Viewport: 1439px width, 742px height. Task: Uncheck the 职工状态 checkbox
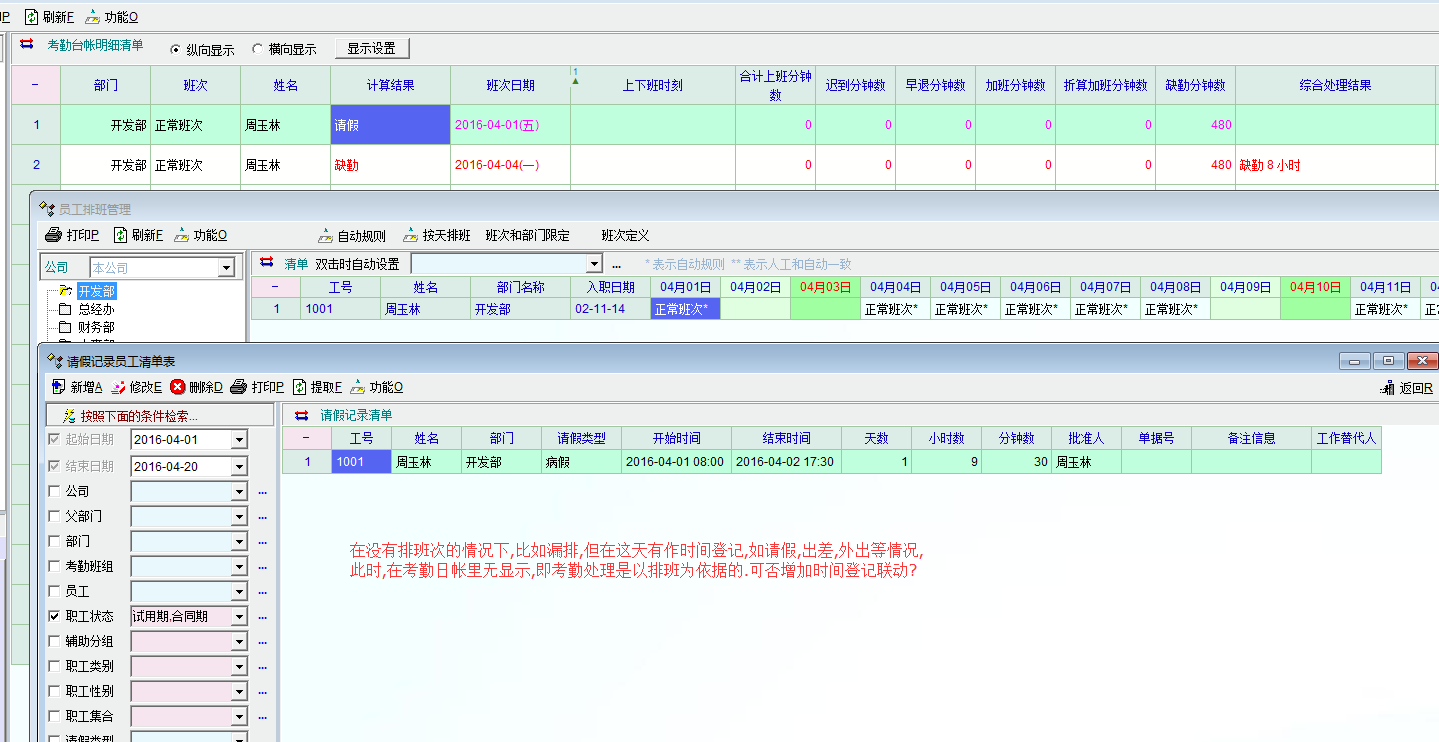click(x=54, y=616)
